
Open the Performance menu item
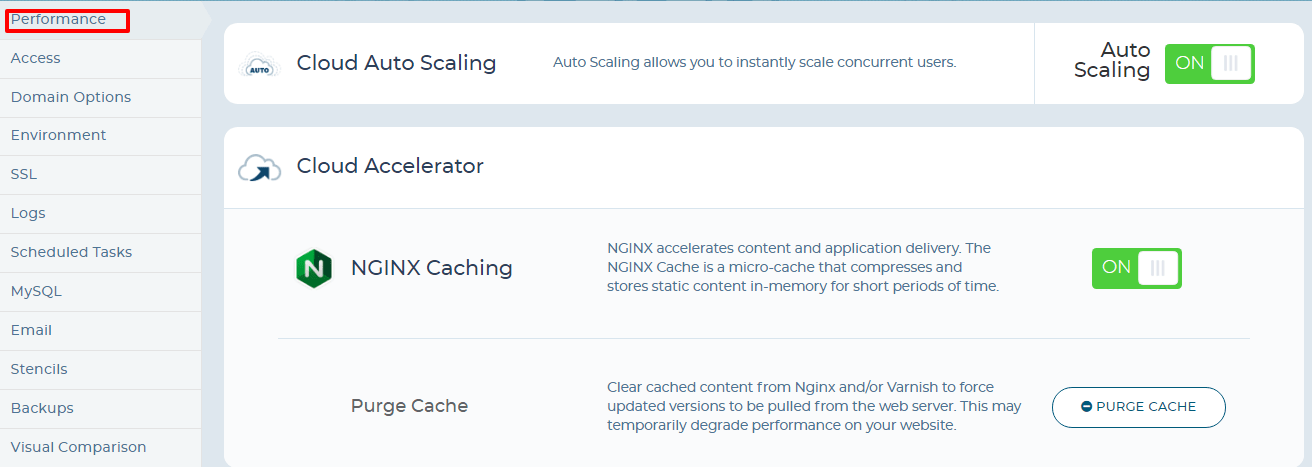click(x=58, y=19)
